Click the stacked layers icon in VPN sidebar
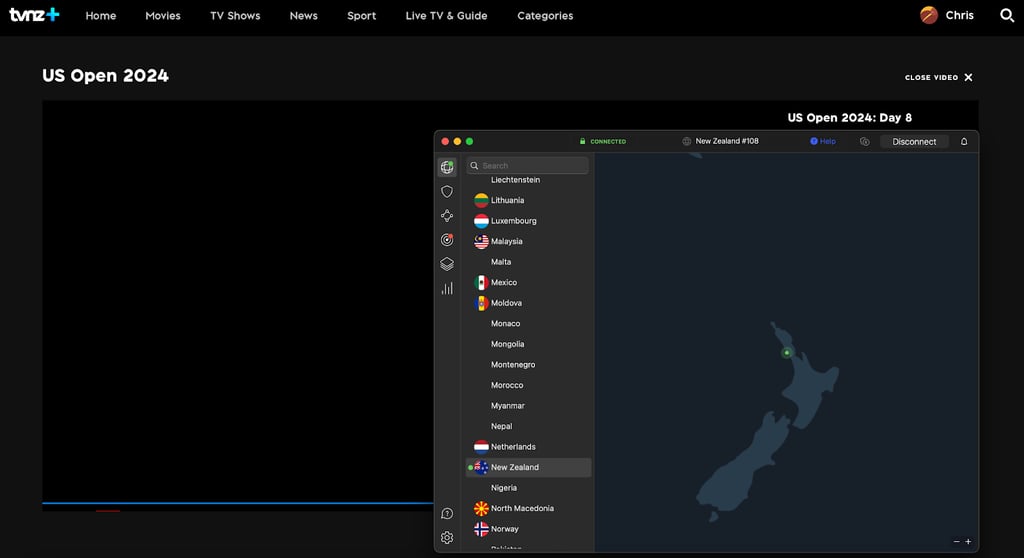The height and width of the screenshot is (558, 1024). pyautogui.click(x=447, y=264)
